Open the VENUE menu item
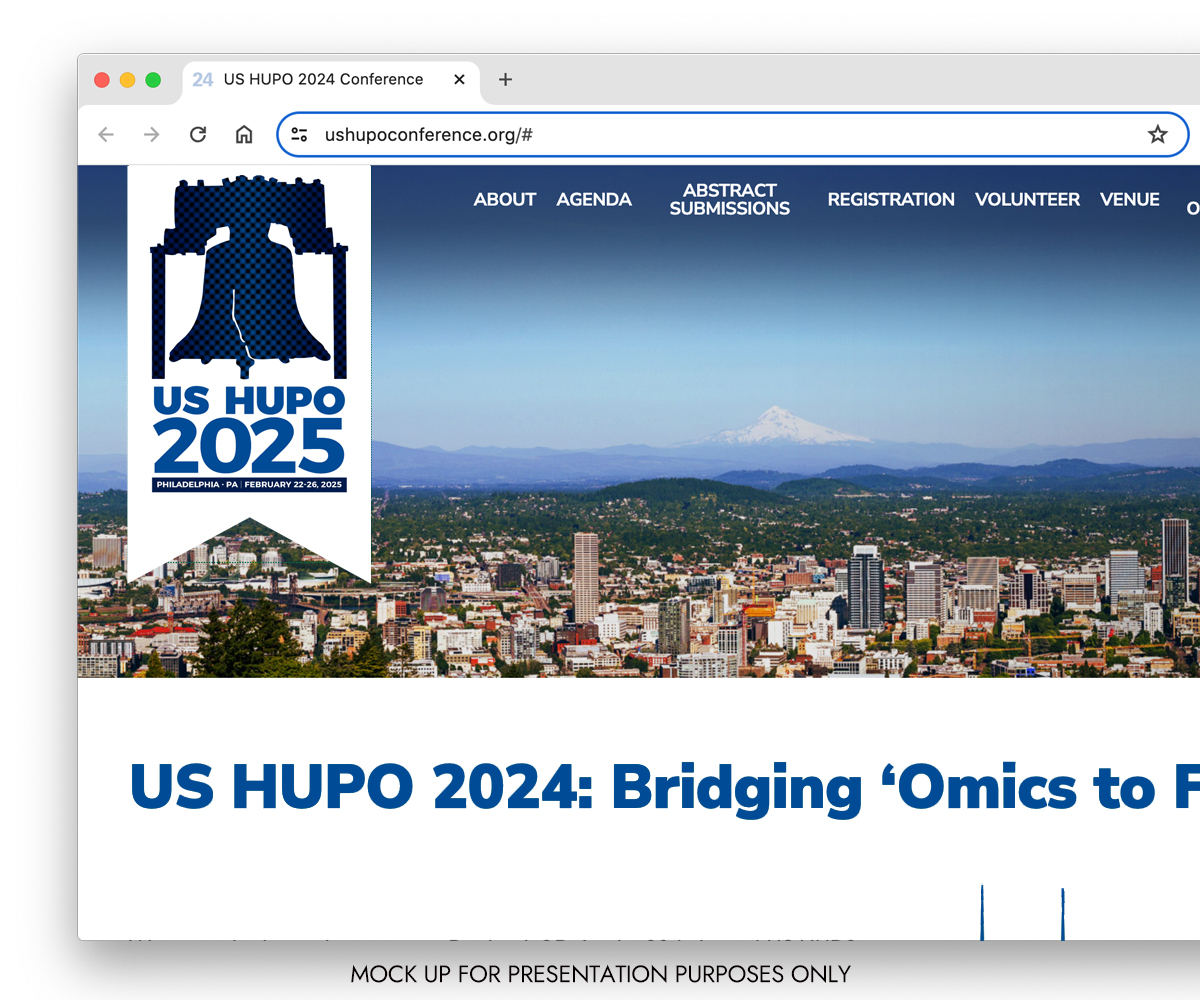Viewport: 1200px width, 1000px height. (1130, 200)
